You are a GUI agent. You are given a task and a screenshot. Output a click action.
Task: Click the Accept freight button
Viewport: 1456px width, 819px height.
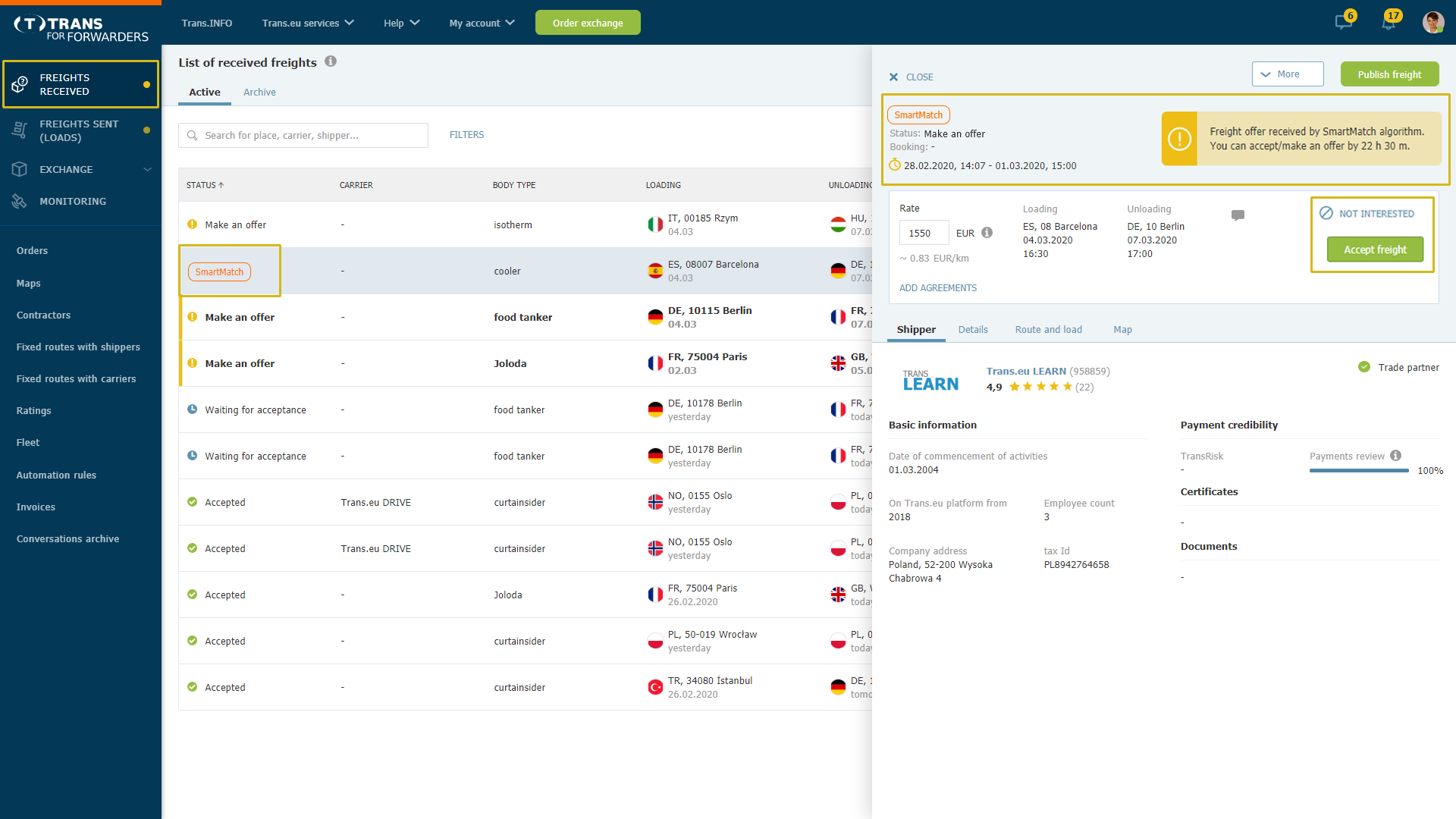coord(1375,249)
